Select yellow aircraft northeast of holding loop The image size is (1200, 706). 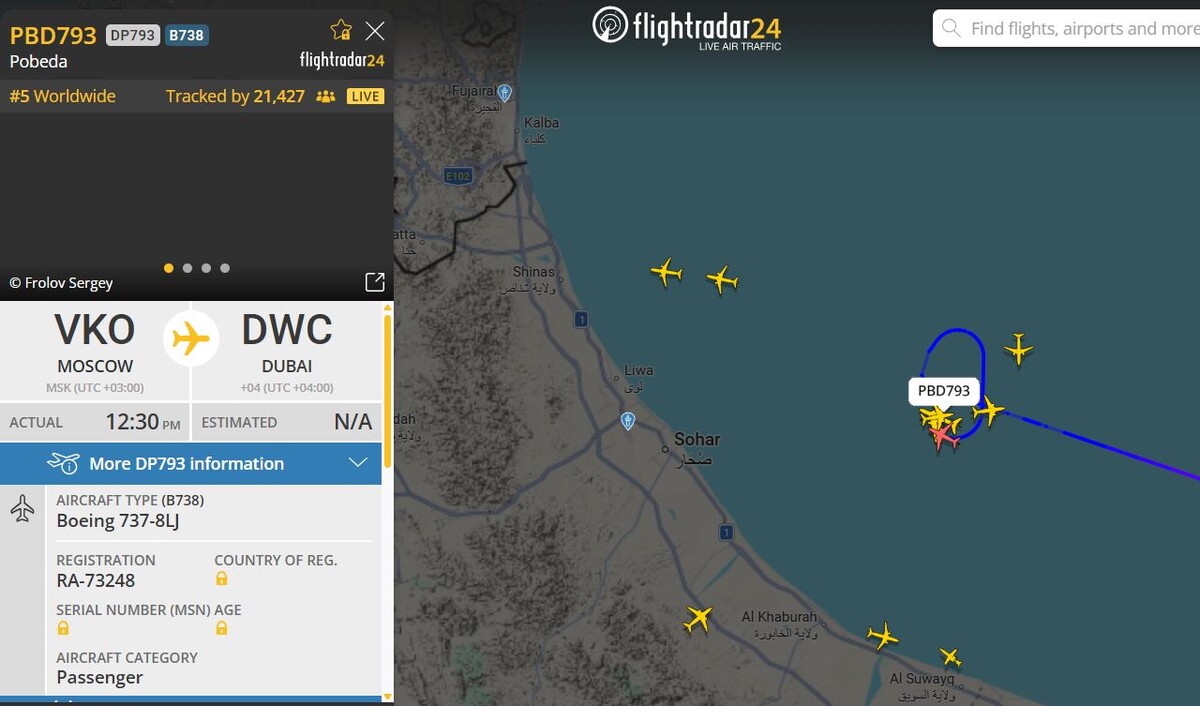[x=1018, y=349]
